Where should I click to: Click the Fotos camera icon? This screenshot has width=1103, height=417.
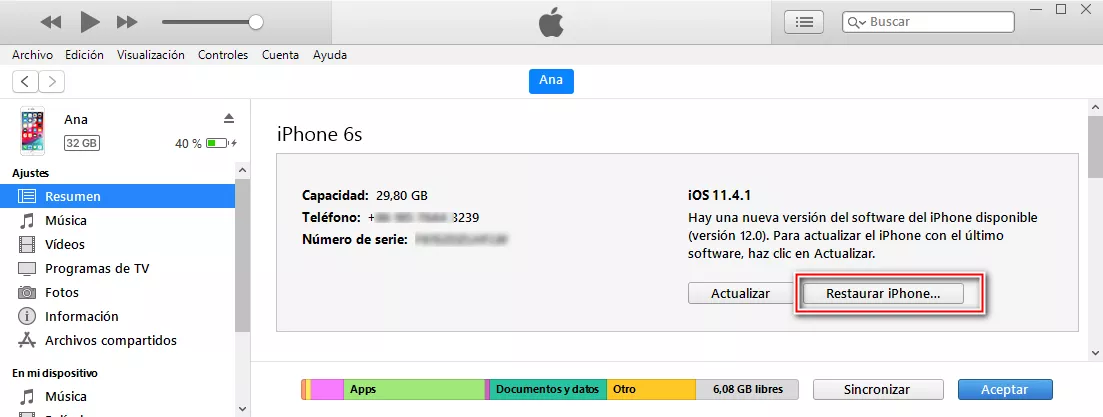coord(27,293)
